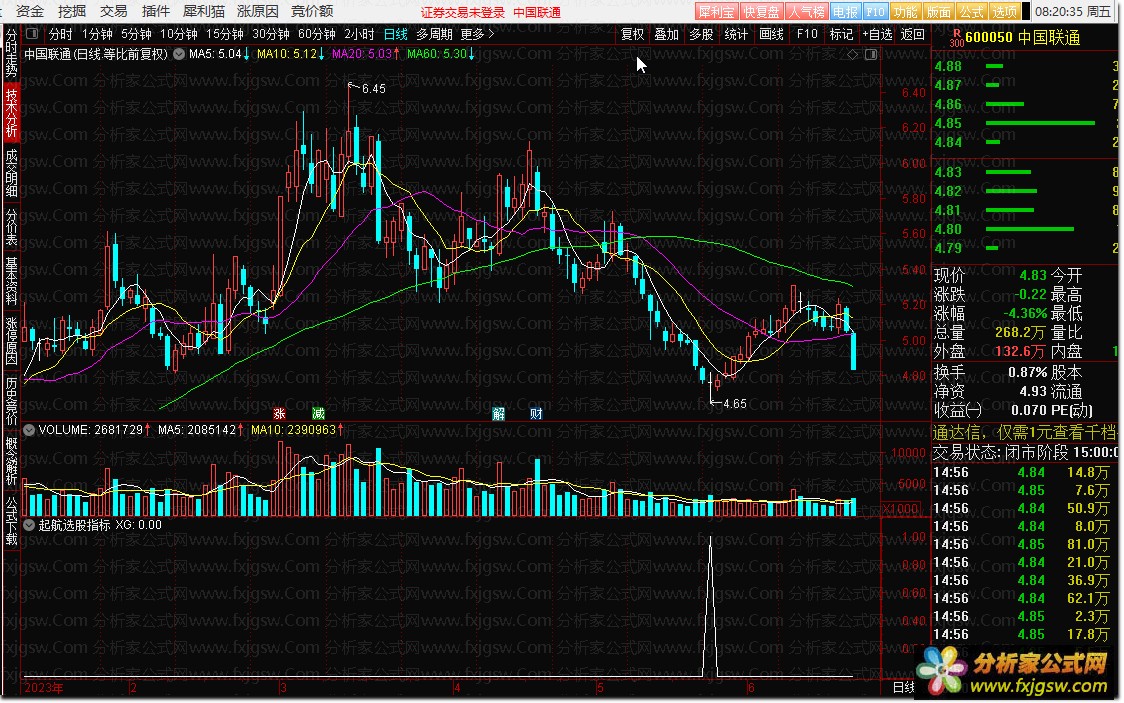Select the 基本资料 sidebar tab
Viewport: 1124px width, 703px height.
pyautogui.click(x=11, y=281)
